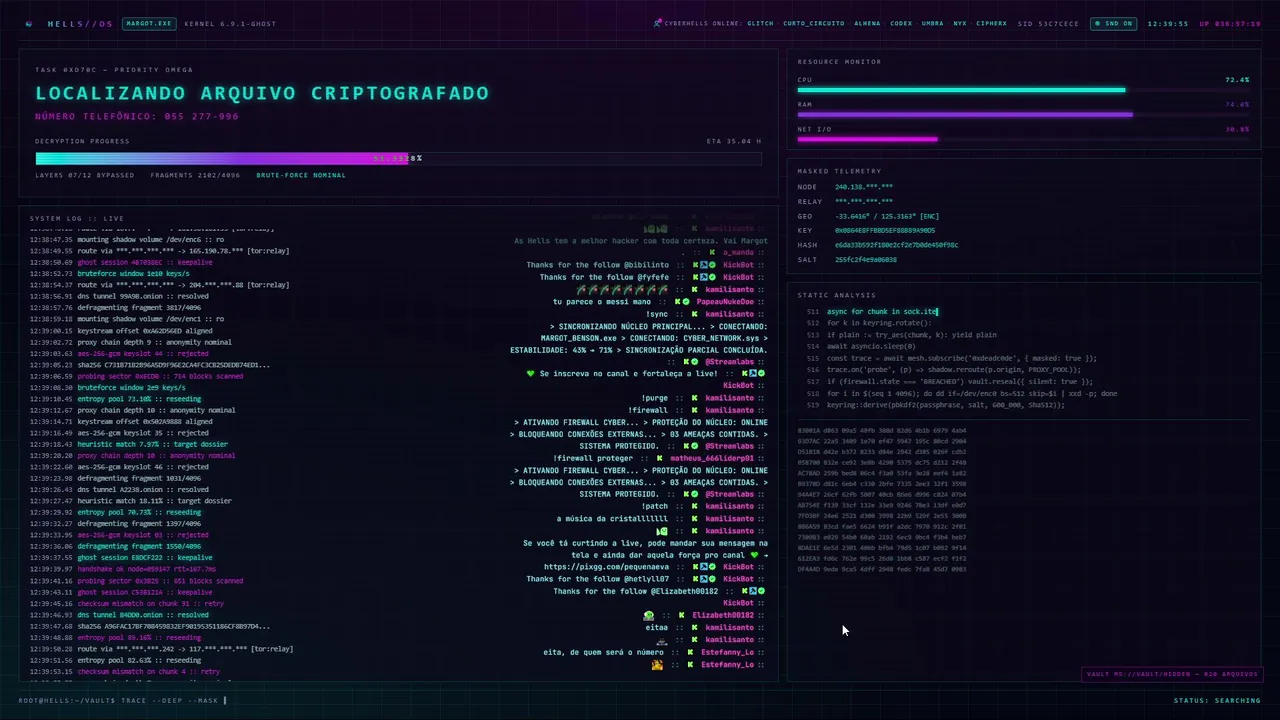Image resolution: width=1280 pixels, height=720 pixels.
Task: Click username a_manda in chat
Action: (x=738, y=253)
